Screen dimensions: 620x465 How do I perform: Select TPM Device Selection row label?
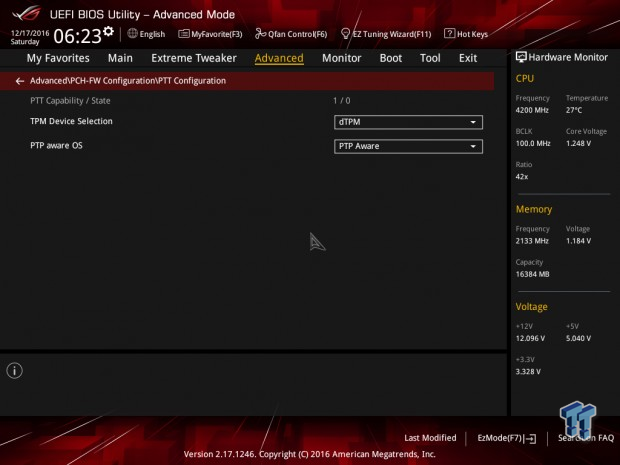click(x=71, y=121)
